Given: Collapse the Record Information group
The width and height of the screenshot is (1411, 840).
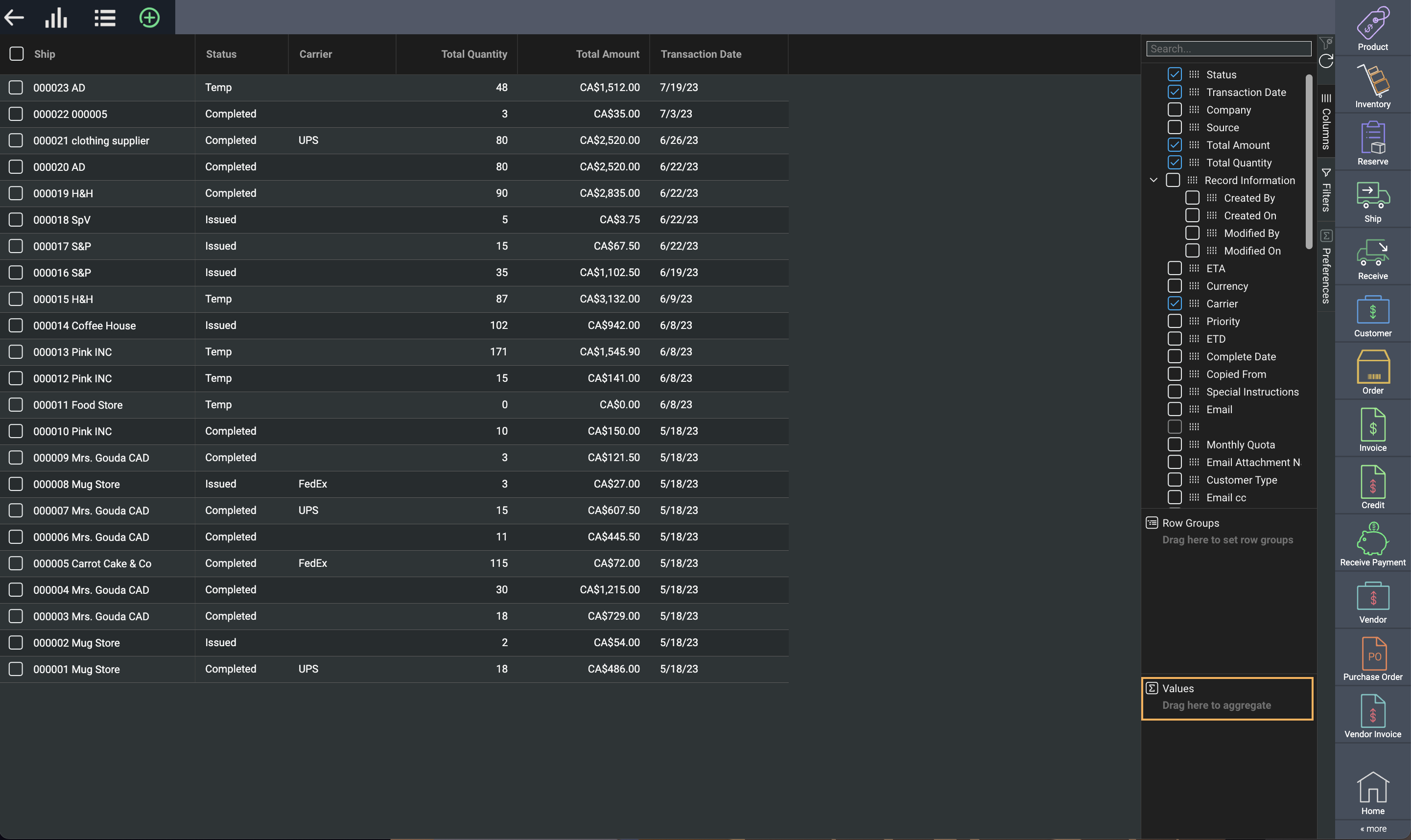Looking at the screenshot, I should click(1153, 180).
